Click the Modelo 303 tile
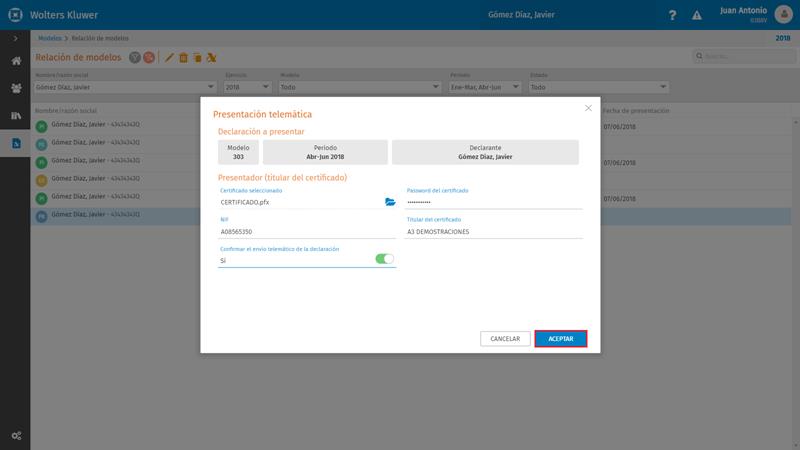This screenshot has width=800, height=450. pos(238,152)
